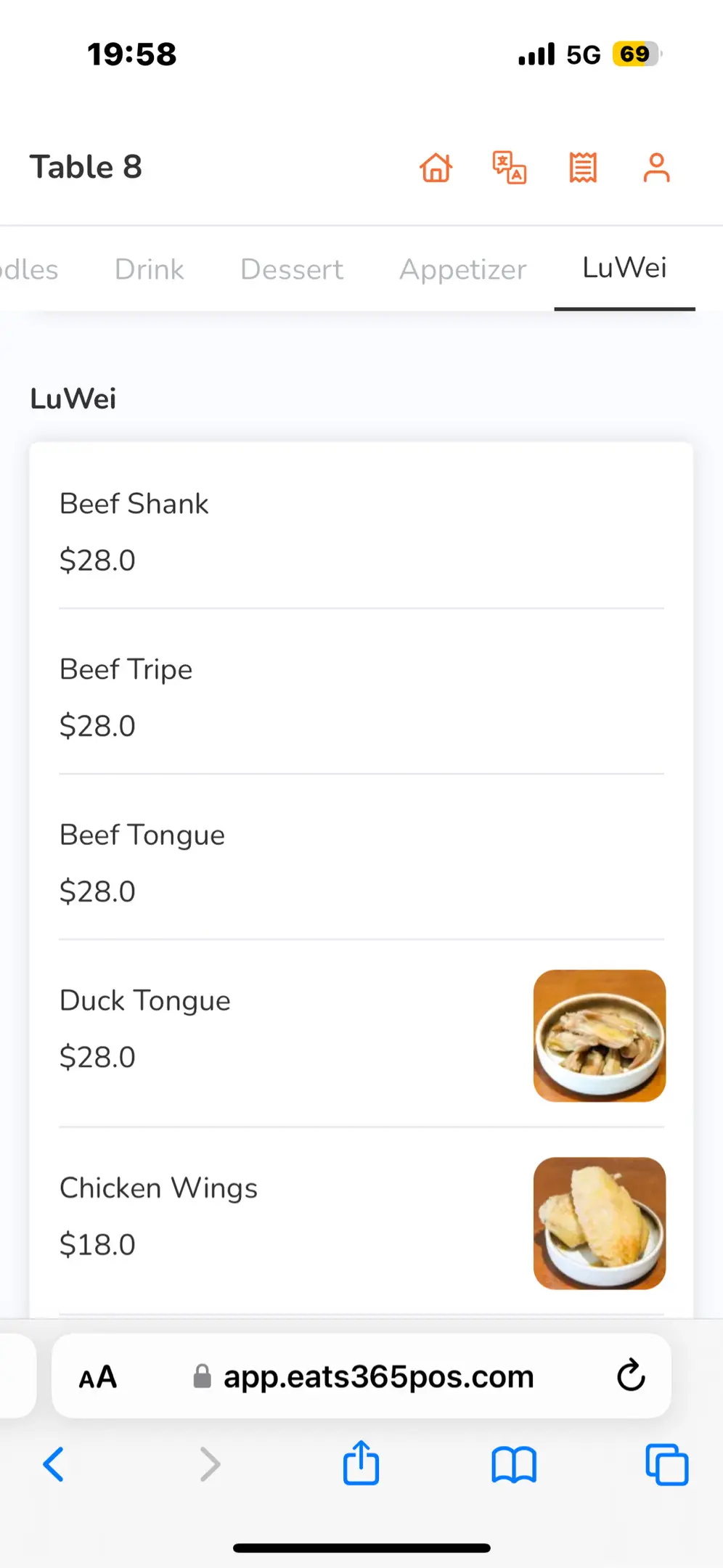Switch to the Dessert category tab
Viewport: 723px width, 1568px height.
[291, 269]
